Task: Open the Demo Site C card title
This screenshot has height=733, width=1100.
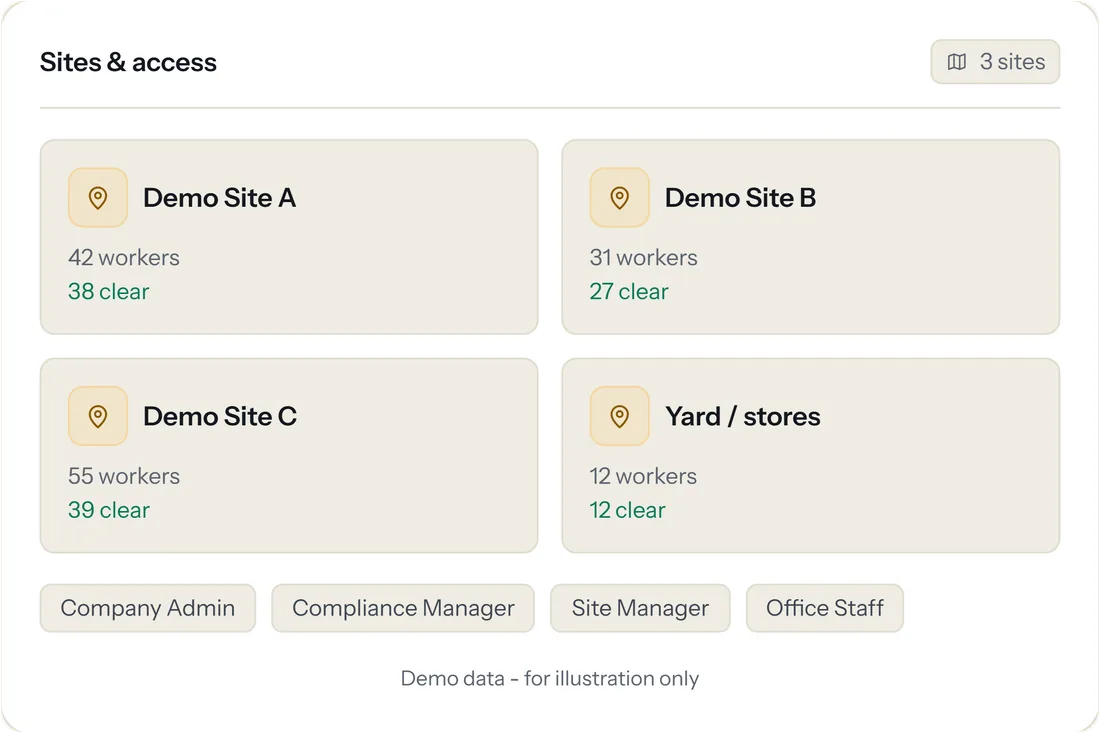Action: pos(220,417)
